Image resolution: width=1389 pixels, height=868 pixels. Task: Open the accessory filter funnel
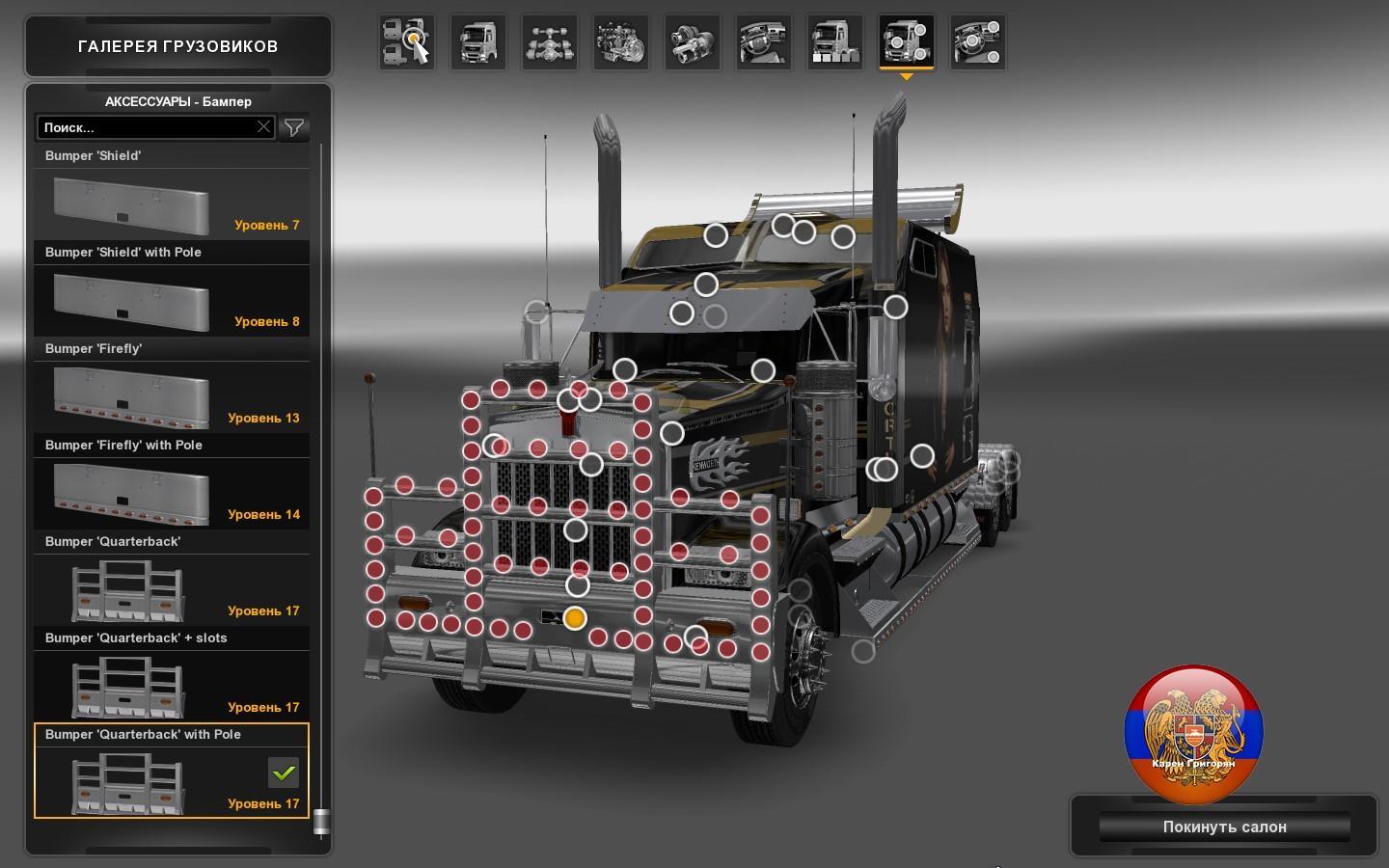click(294, 127)
